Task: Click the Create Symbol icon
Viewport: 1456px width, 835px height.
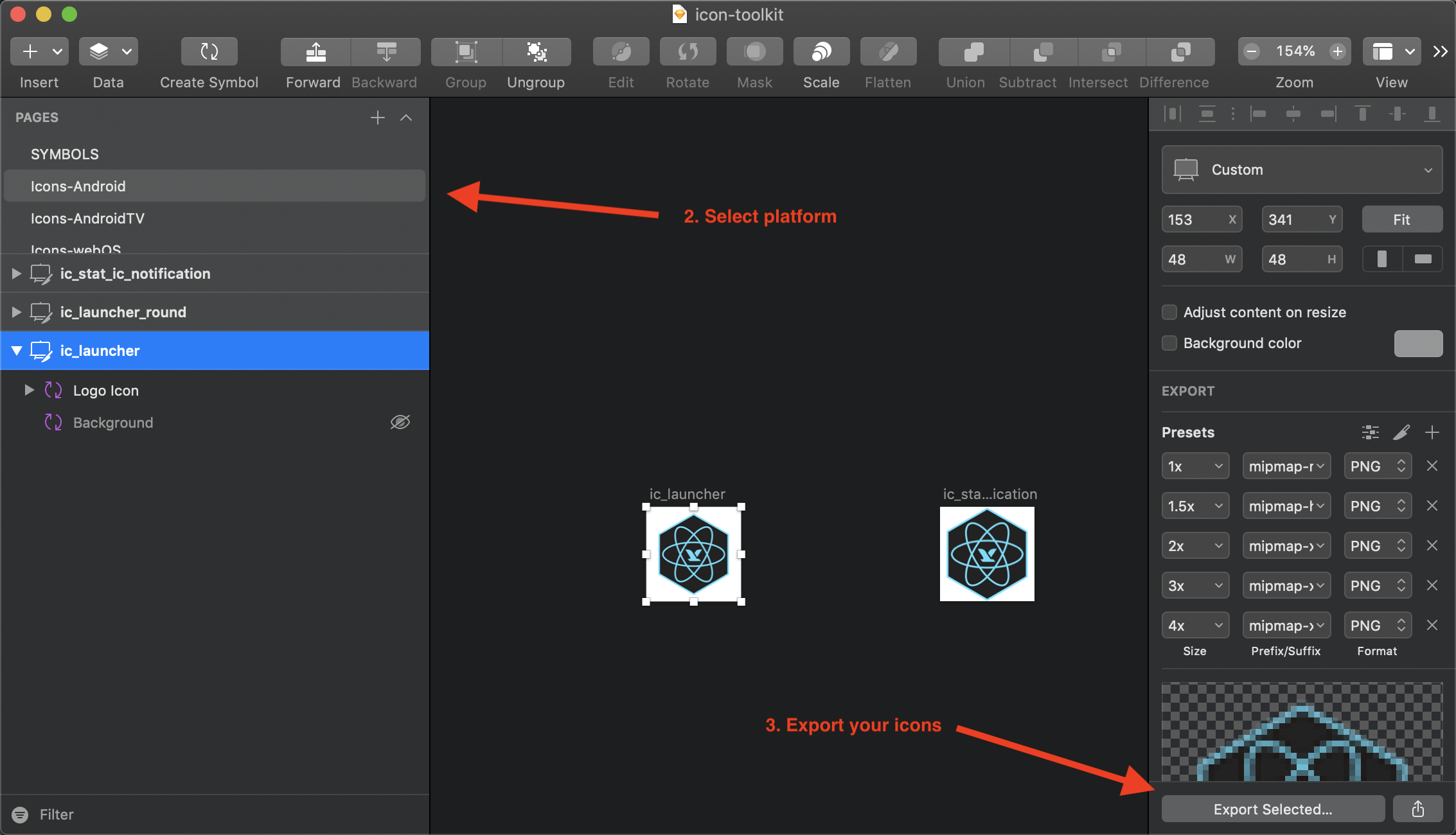Action: coord(209,51)
